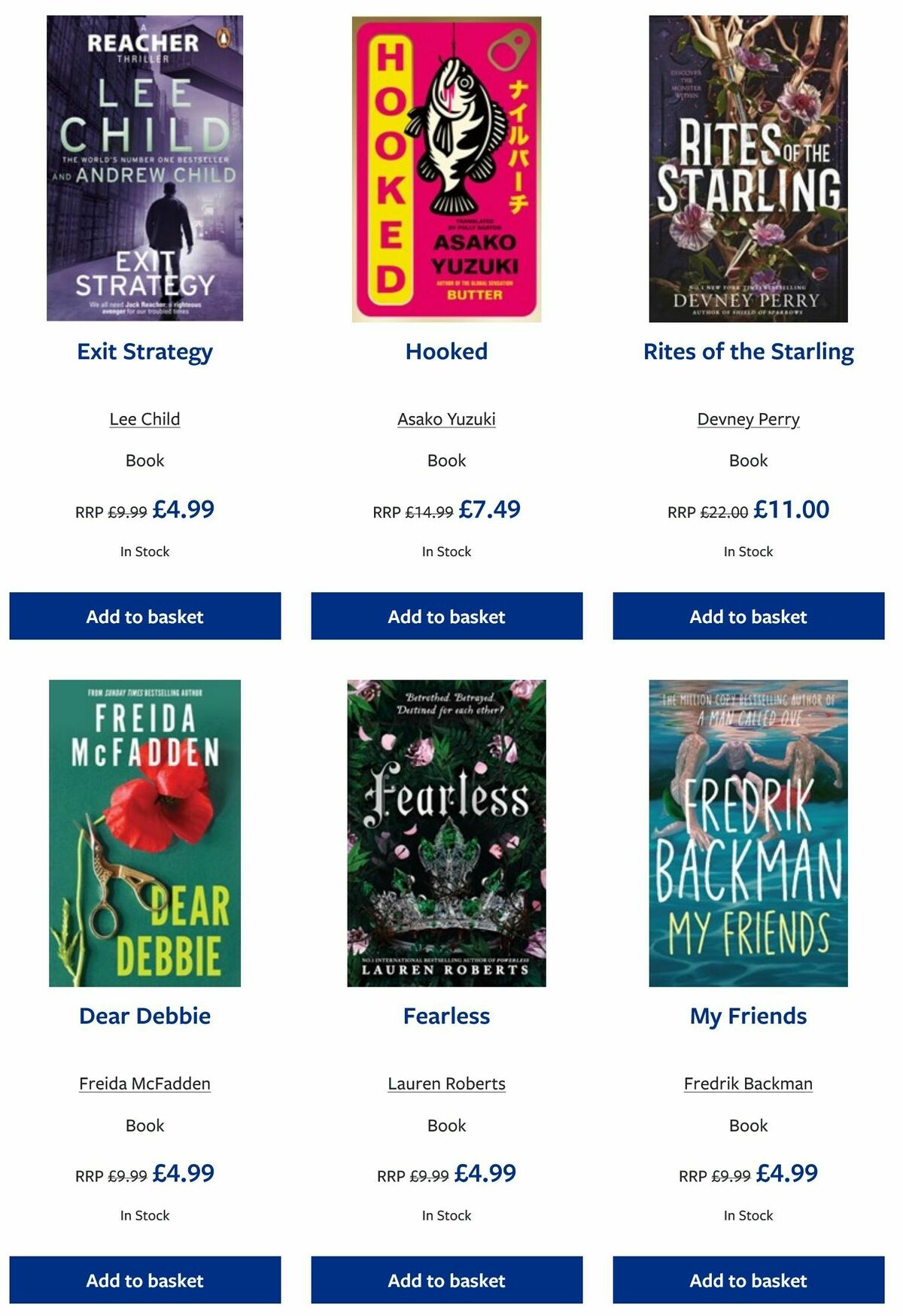Add Dear Debbie to the basket

145,1280
